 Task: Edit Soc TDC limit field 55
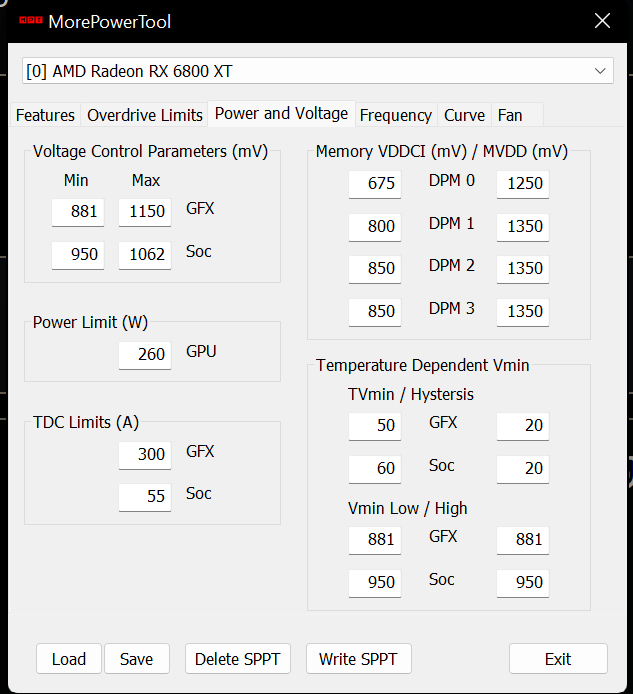pos(145,497)
